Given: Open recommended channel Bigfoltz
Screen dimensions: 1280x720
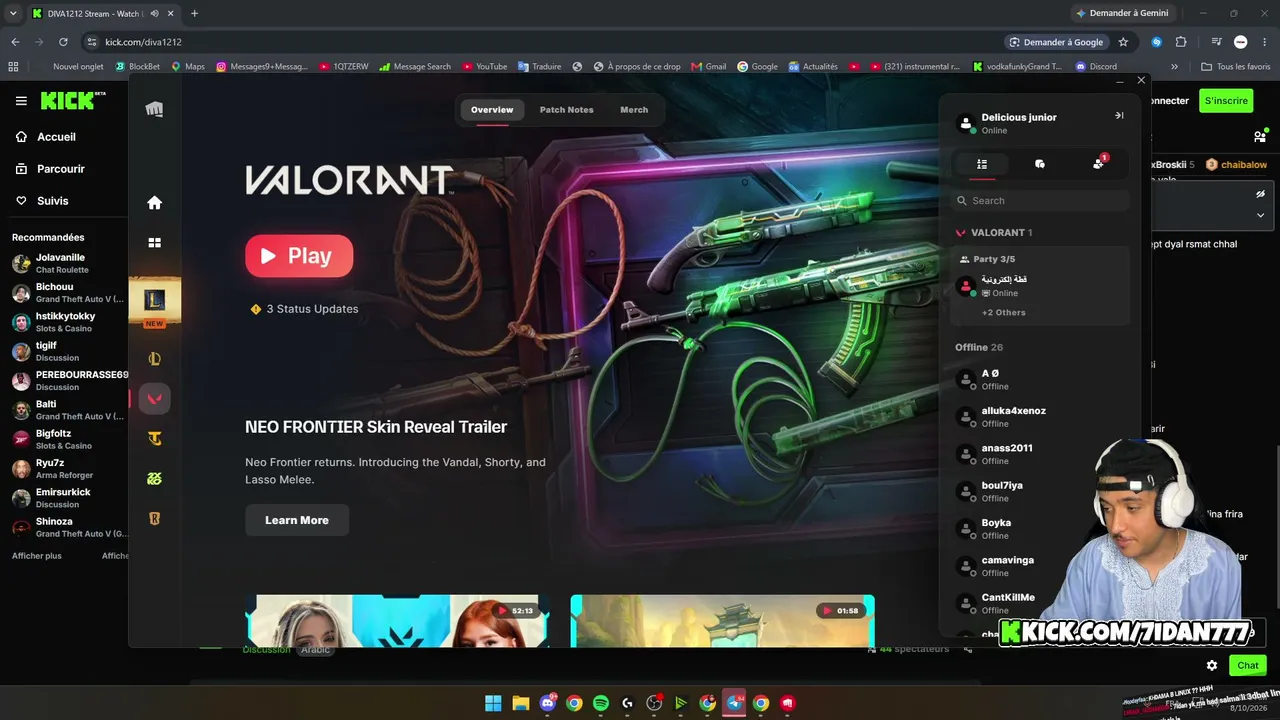Looking at the screenshot, I should (67, 439).
